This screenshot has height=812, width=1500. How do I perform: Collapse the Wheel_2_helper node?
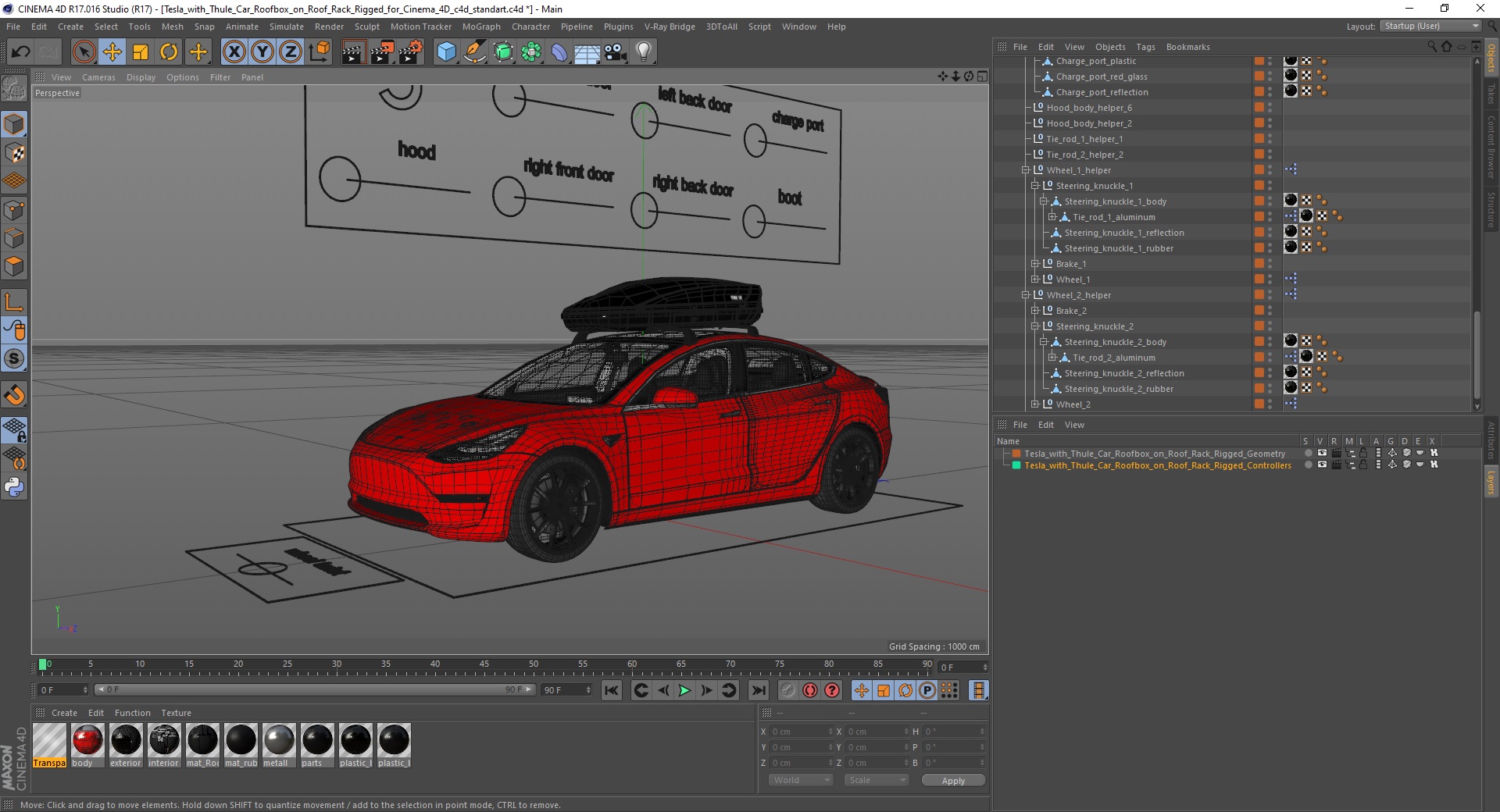click(1026, 295)
